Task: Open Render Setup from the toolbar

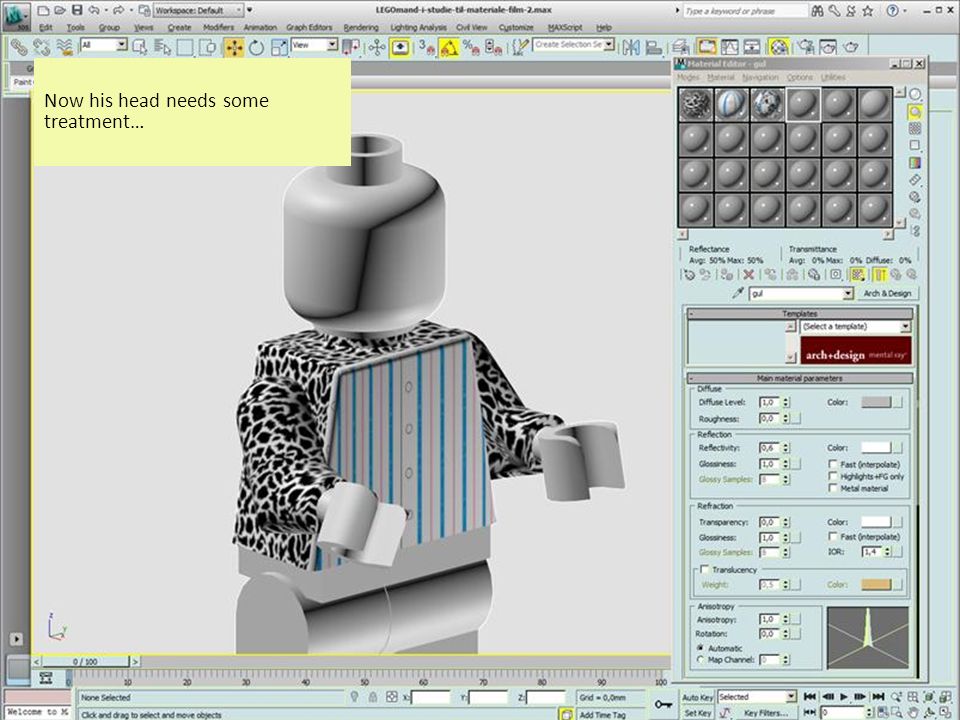Action: (806, 47)
